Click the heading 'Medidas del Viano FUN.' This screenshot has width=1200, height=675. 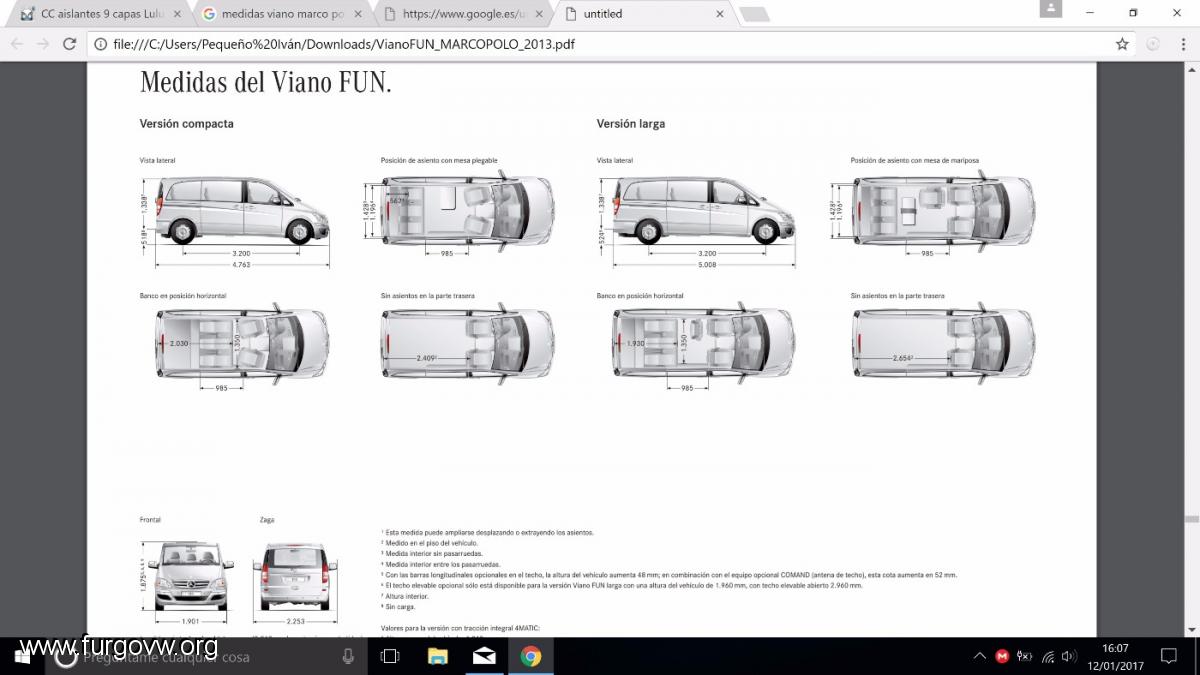coord(265,82)
